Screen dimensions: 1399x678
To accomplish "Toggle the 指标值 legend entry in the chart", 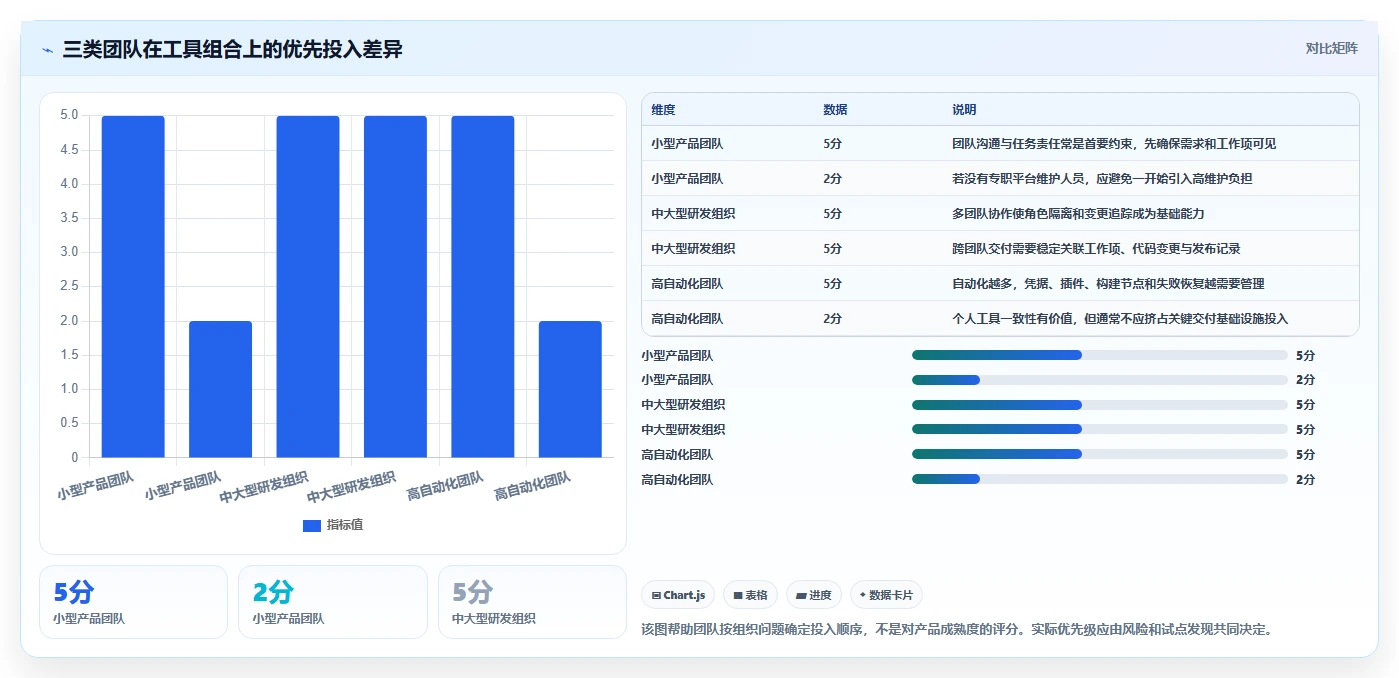I will (333, 525).
